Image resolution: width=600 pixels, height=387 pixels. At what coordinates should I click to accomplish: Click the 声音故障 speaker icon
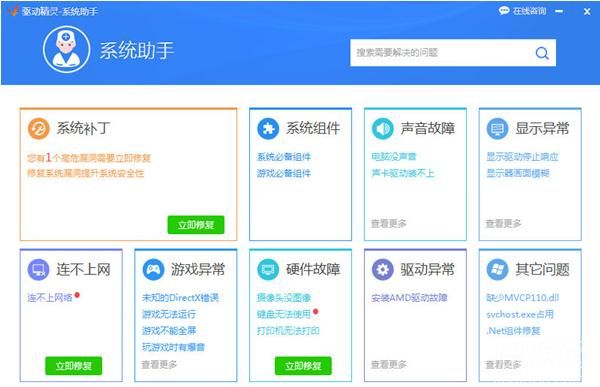(383, 128)
